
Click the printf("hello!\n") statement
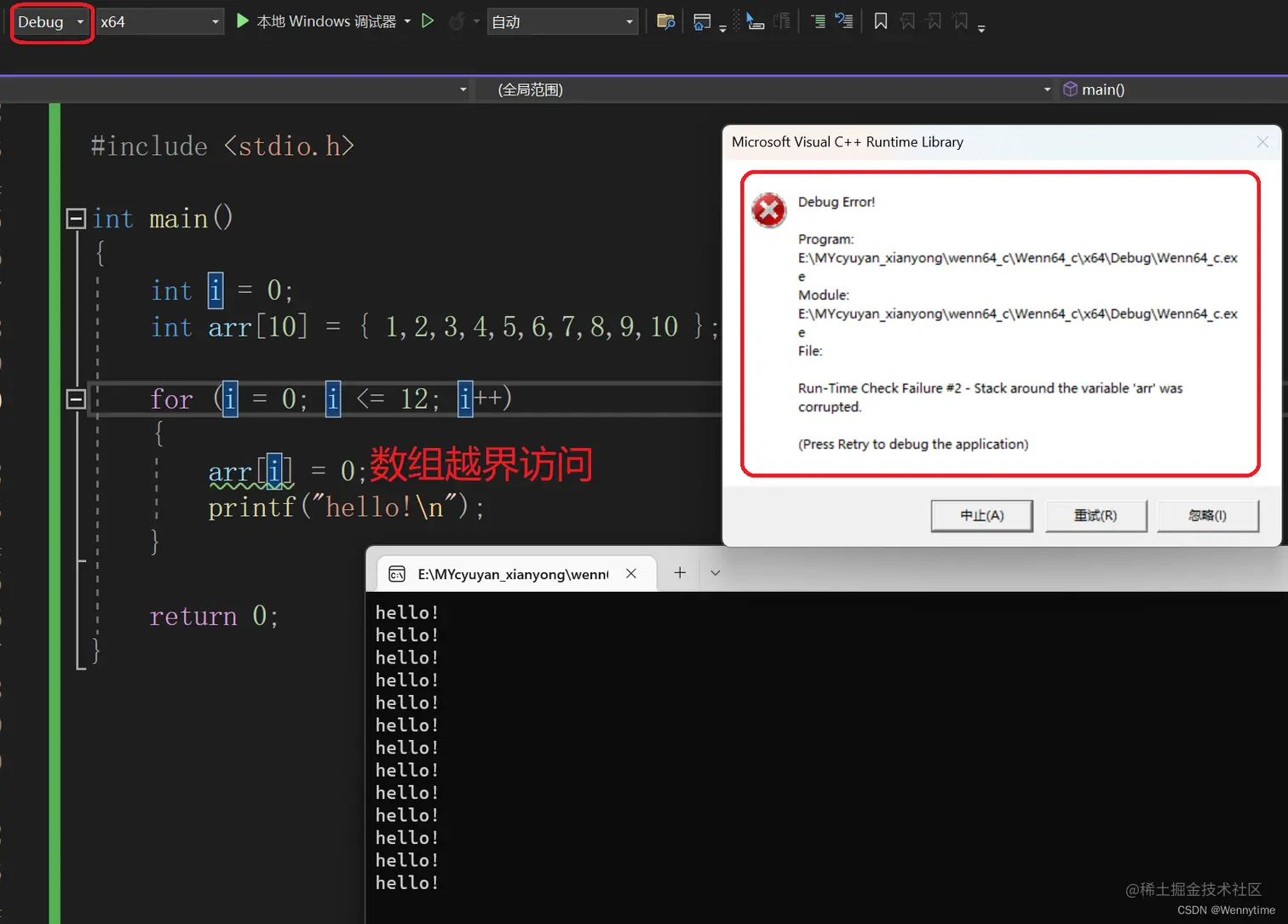point(346,508)
